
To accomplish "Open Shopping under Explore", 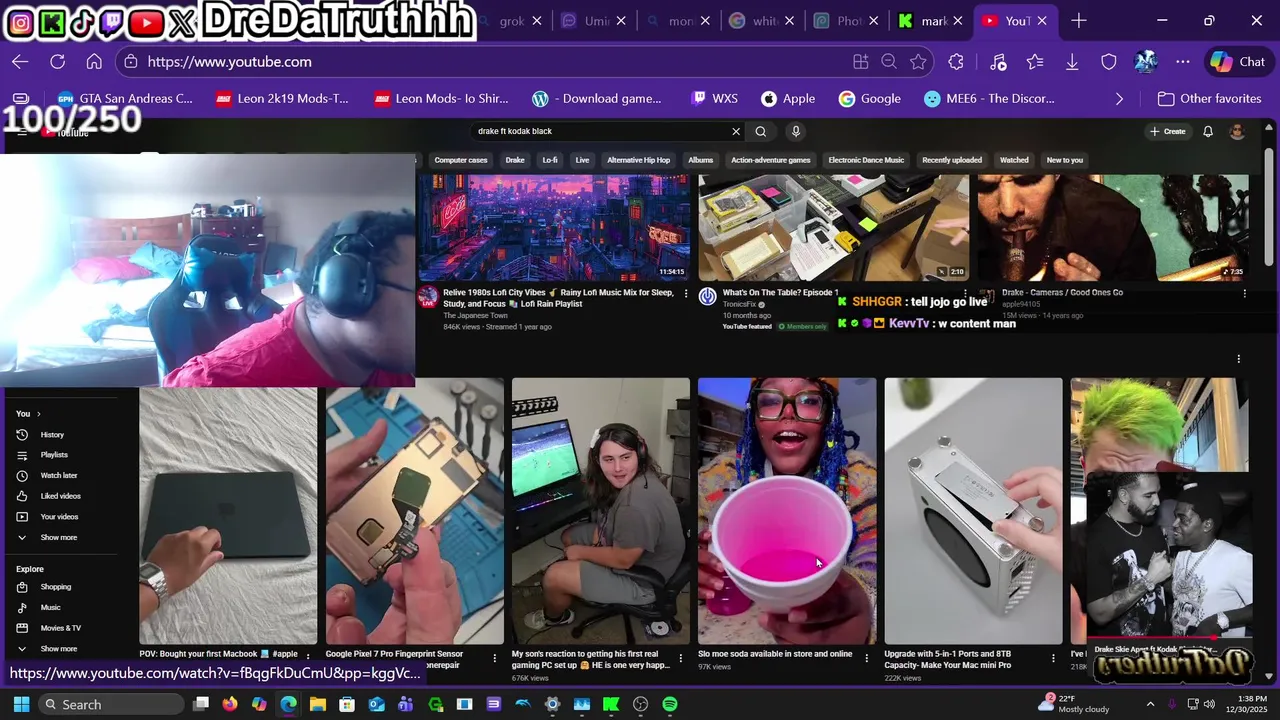I will tap(56, 587).
